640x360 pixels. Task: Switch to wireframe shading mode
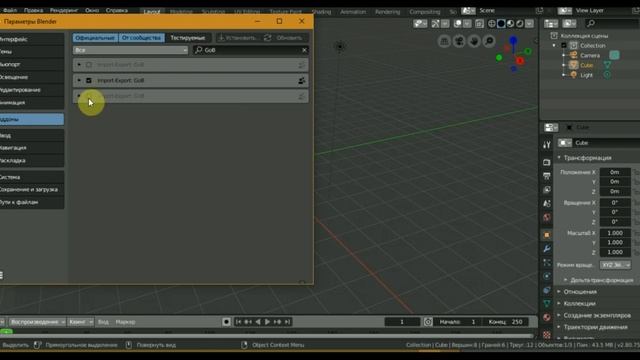[492, 24]
